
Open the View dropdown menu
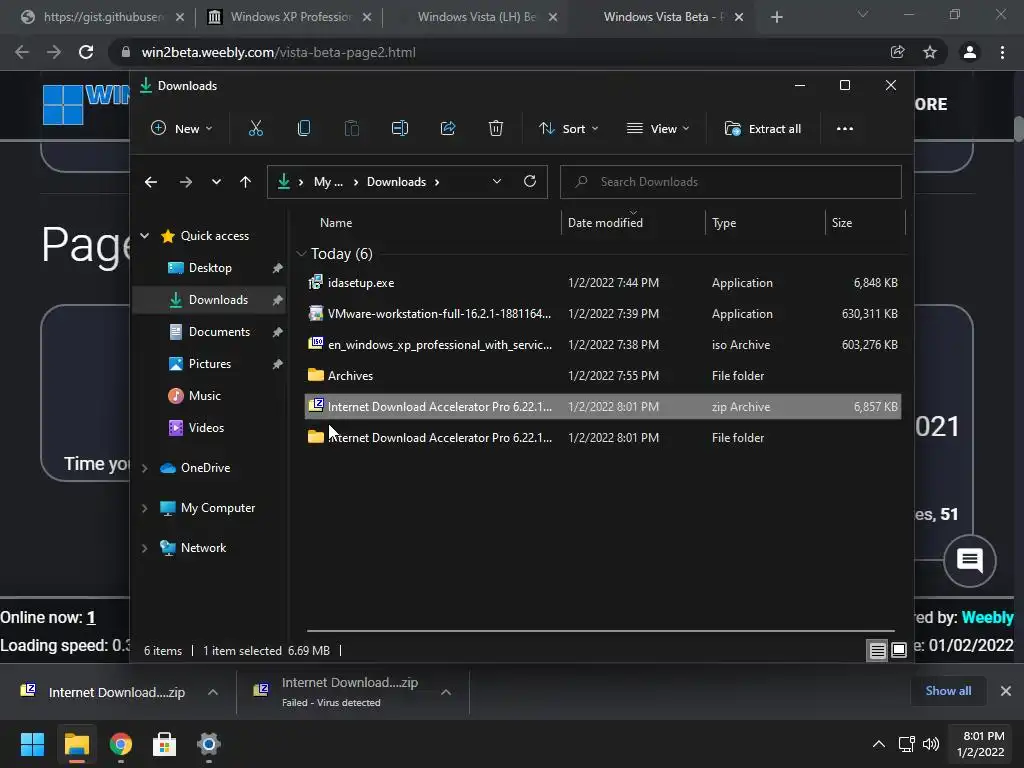pyautogui.click(x=658, y=129)
